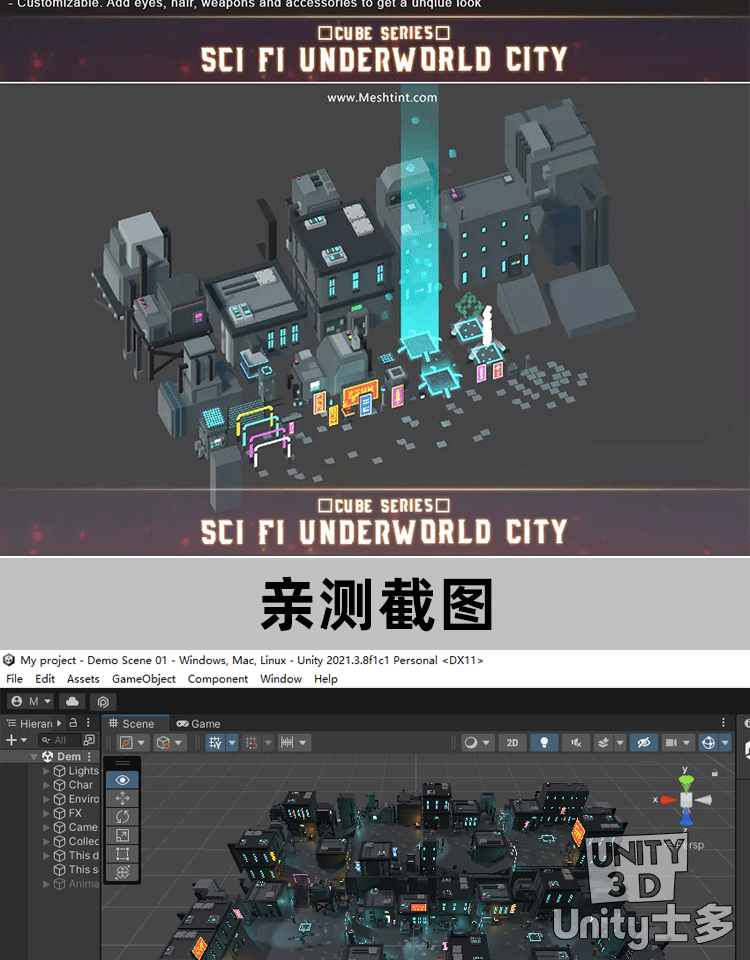Screen dimensions: 750x960
Task: Open the Dem scene row three-dot menu
Action: (89, 757)
